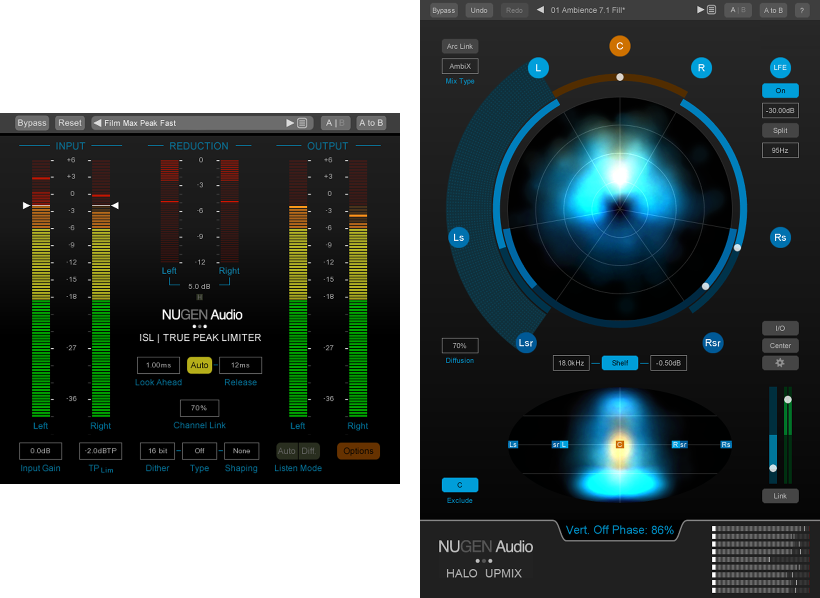Go to next preset in Halo Upmix
This screenshot has width=820, height=598.
point(700,10)
